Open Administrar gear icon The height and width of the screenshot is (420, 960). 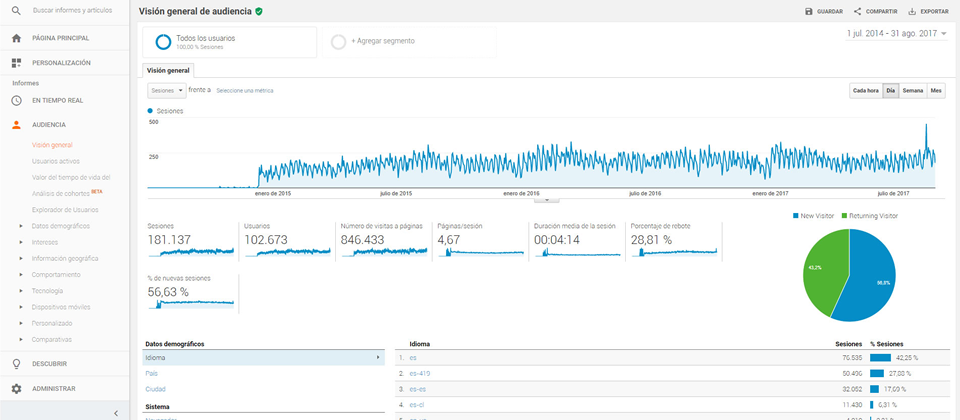[x=17, y=389]
